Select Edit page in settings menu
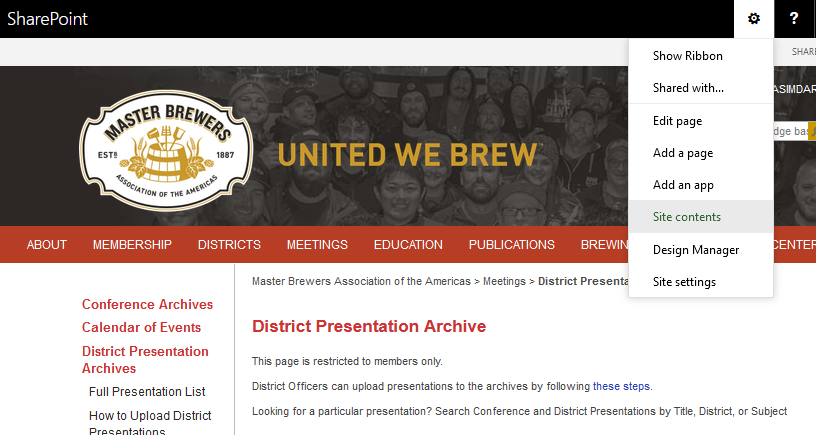This screenshot has height=435, width=816. tap(700, 121)
